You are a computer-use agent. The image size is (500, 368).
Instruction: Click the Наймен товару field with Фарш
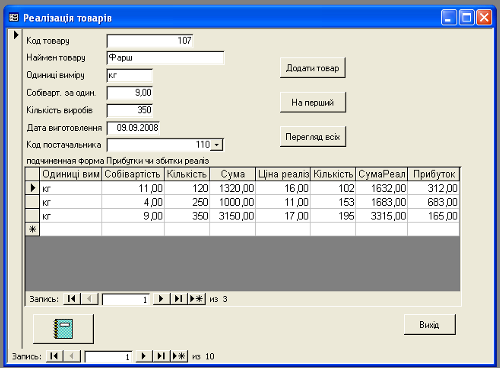[166, 58]
